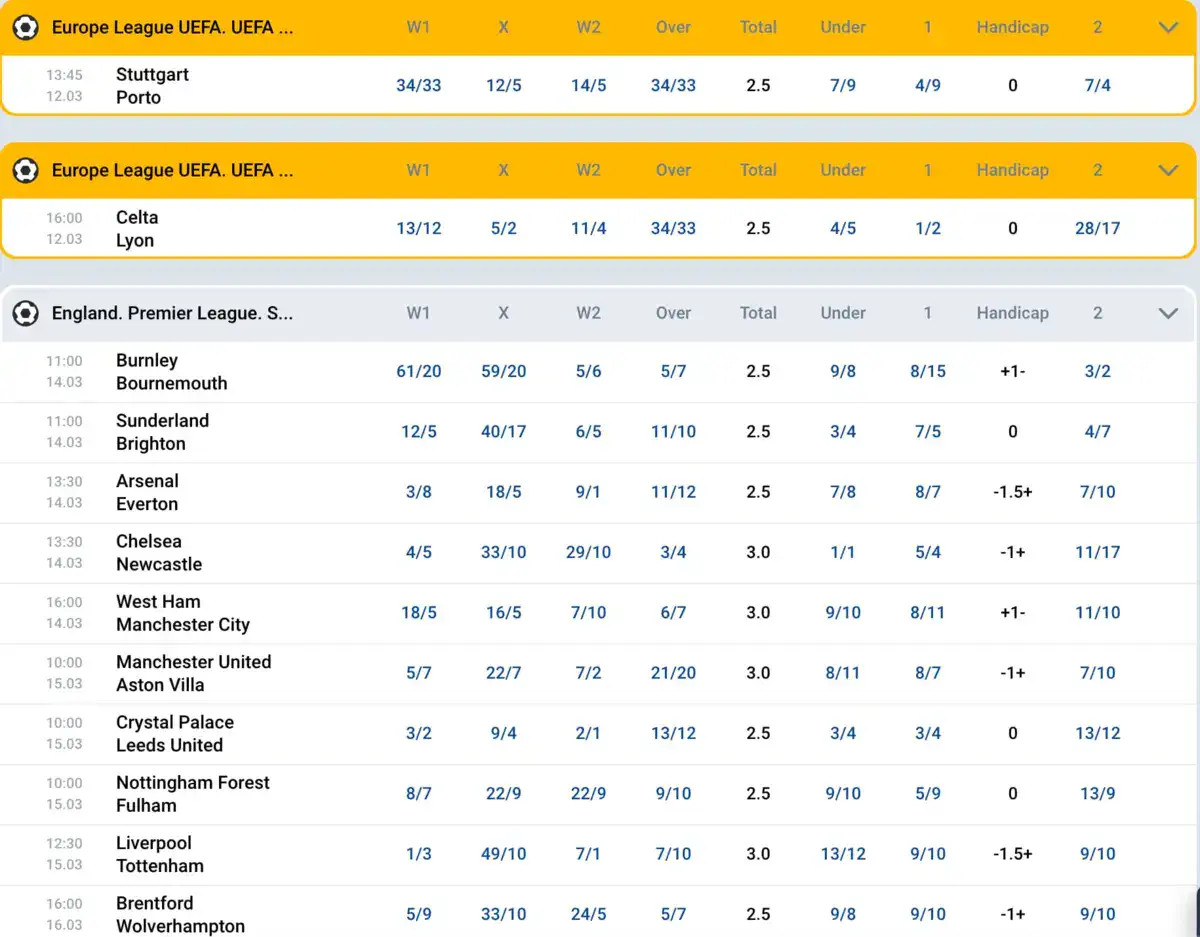The height and width of the screenshot is (937, 1200).
Task: Click the football icon beside England Premier League
Action: click(x=26, y=313)
